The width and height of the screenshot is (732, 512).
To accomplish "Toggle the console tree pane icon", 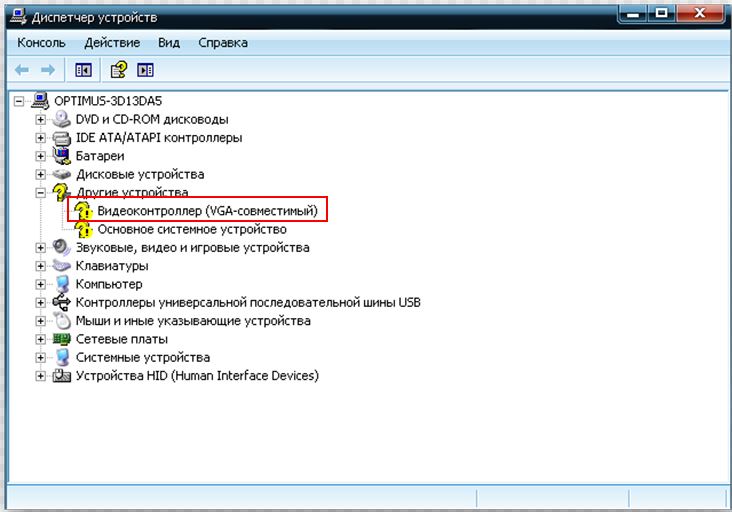I will 84,70.
